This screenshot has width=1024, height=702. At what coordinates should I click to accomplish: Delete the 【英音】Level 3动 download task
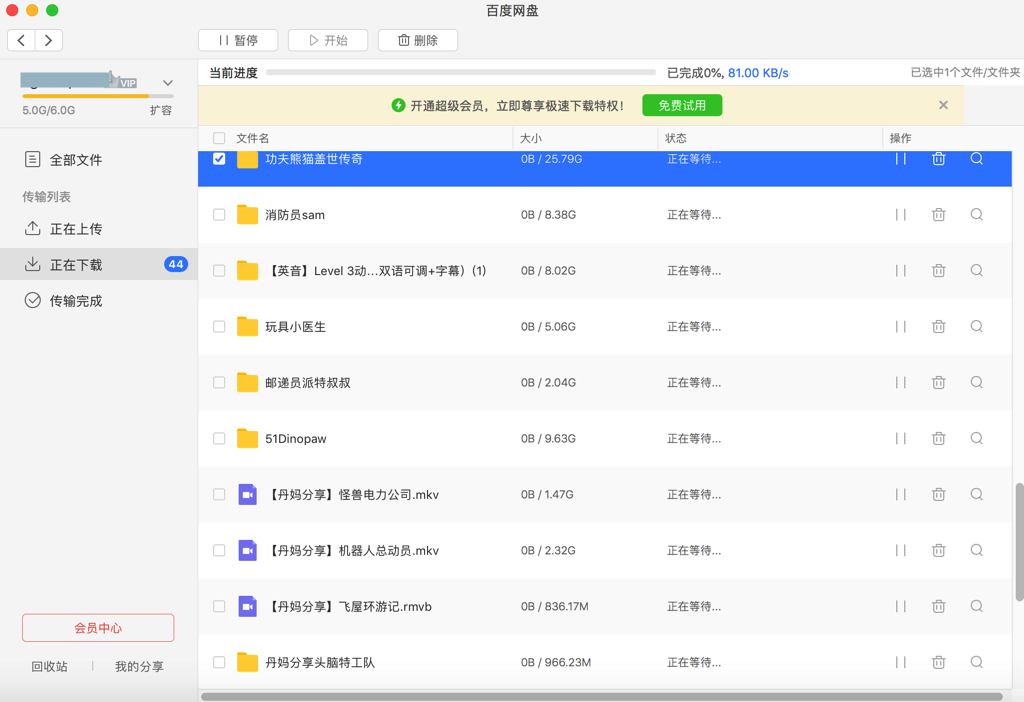tap(938, 270)
